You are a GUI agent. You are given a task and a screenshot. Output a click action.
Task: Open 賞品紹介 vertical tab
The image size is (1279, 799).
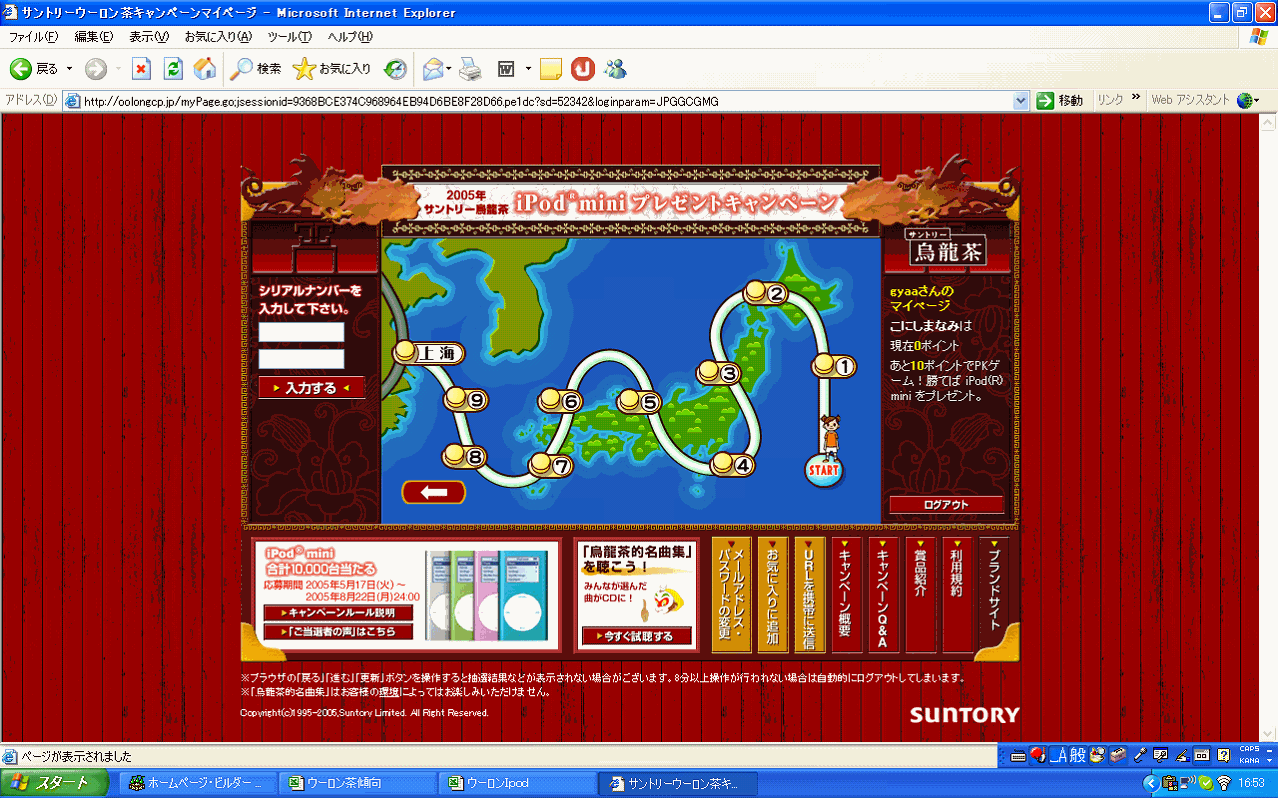pos(920,595)
